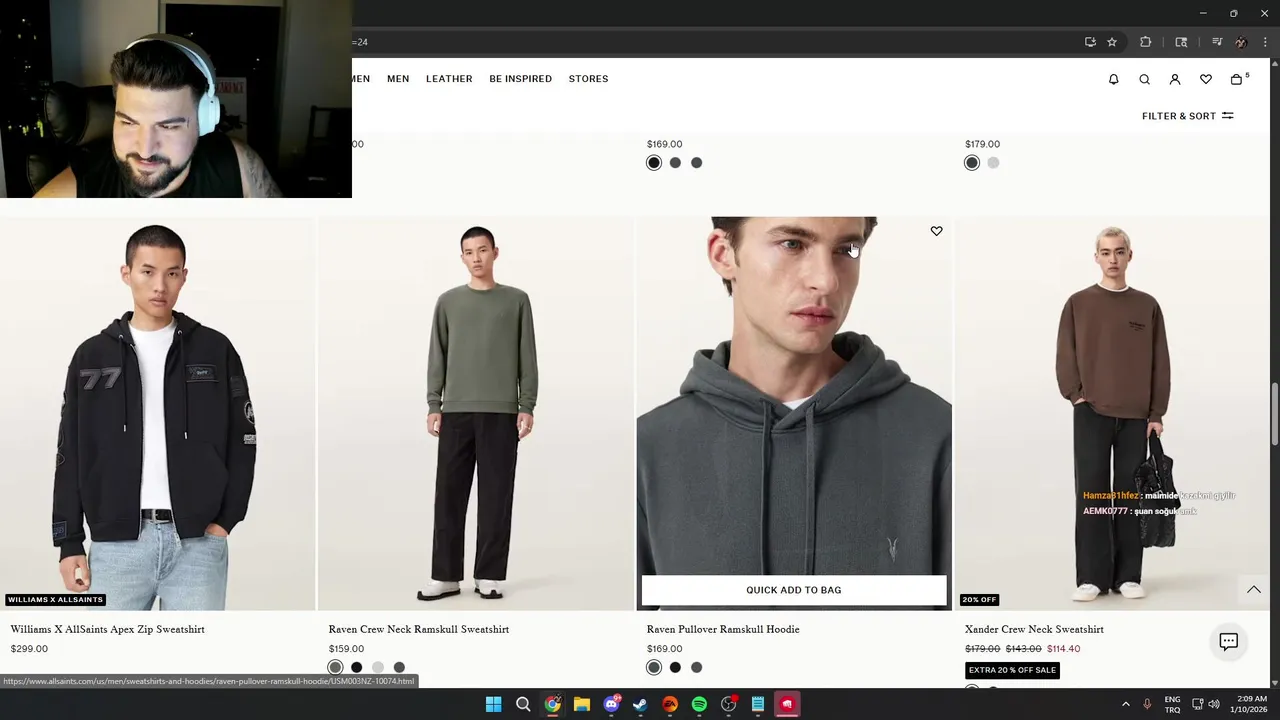Open Raven Pullover Ramskull Hoodie title link

[x=723, y=629]
